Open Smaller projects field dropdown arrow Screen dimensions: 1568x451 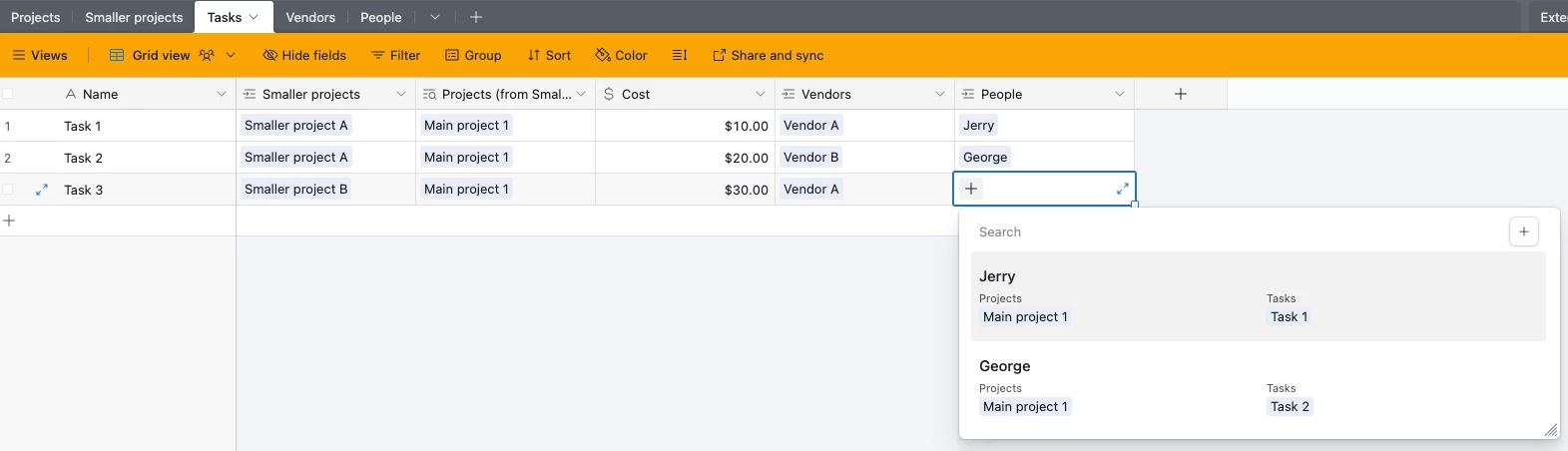(401, 94)
